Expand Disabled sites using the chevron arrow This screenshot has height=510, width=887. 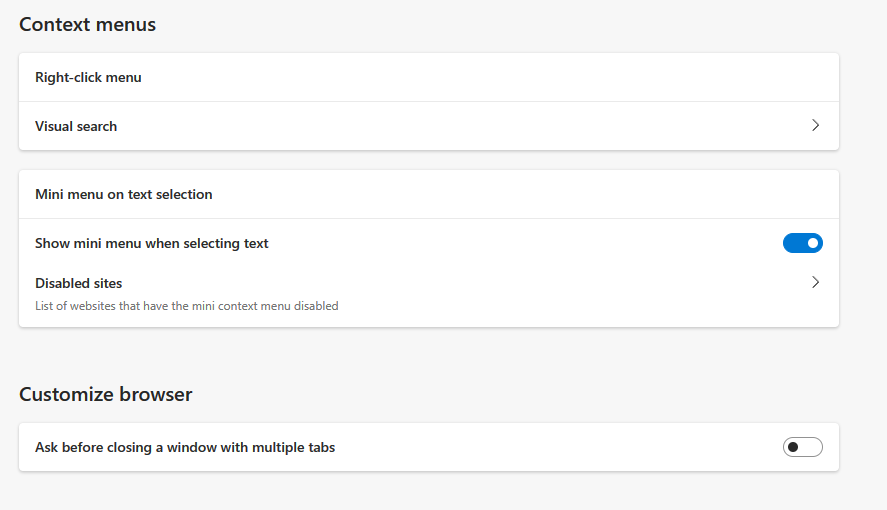[x=815, y=283]
